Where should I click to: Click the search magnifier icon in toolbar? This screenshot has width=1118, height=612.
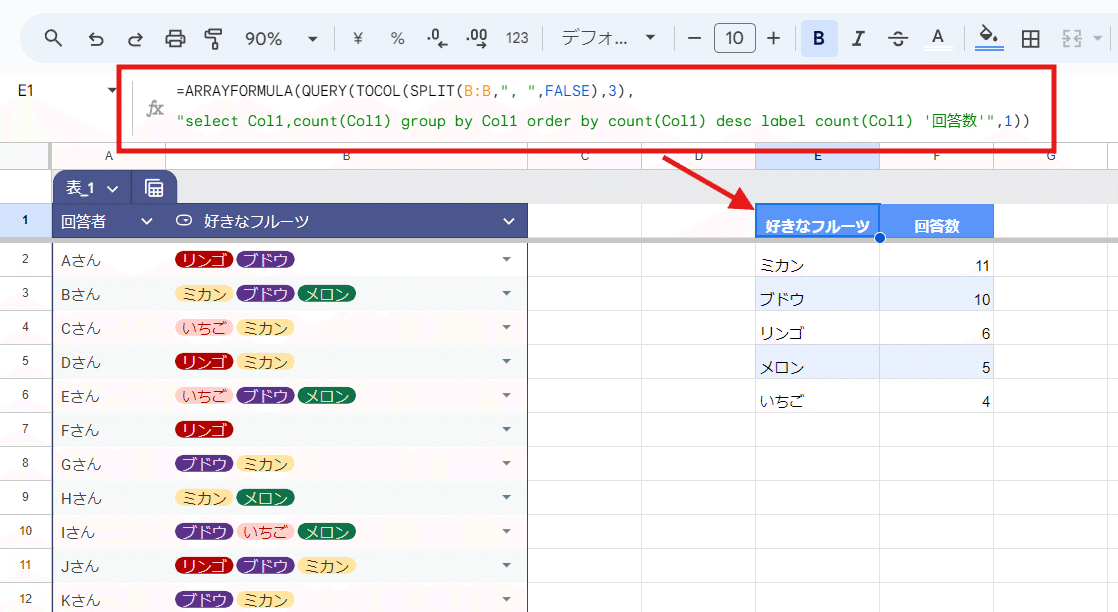tap(53, 38)
